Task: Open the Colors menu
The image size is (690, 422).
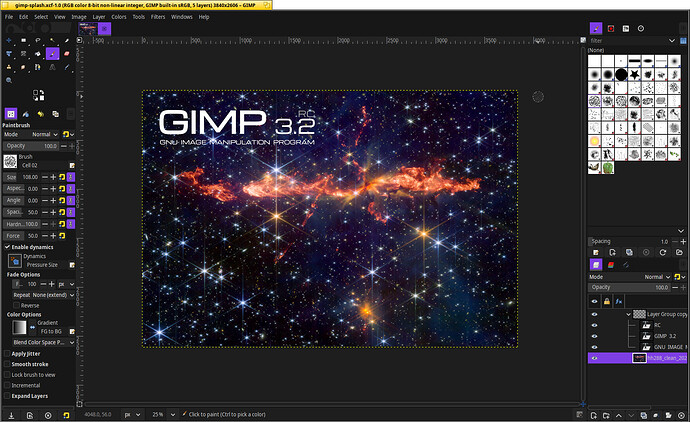Action: 119,17
